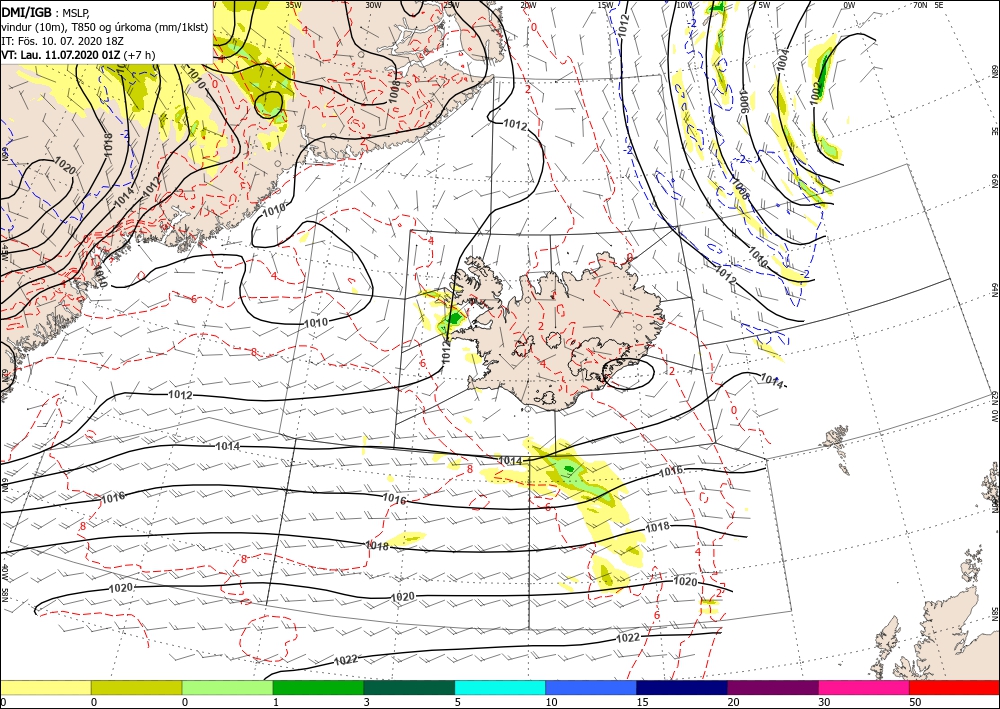Click the pink legend color swatch
This screenshot has height=709, width=1000.
864,687
